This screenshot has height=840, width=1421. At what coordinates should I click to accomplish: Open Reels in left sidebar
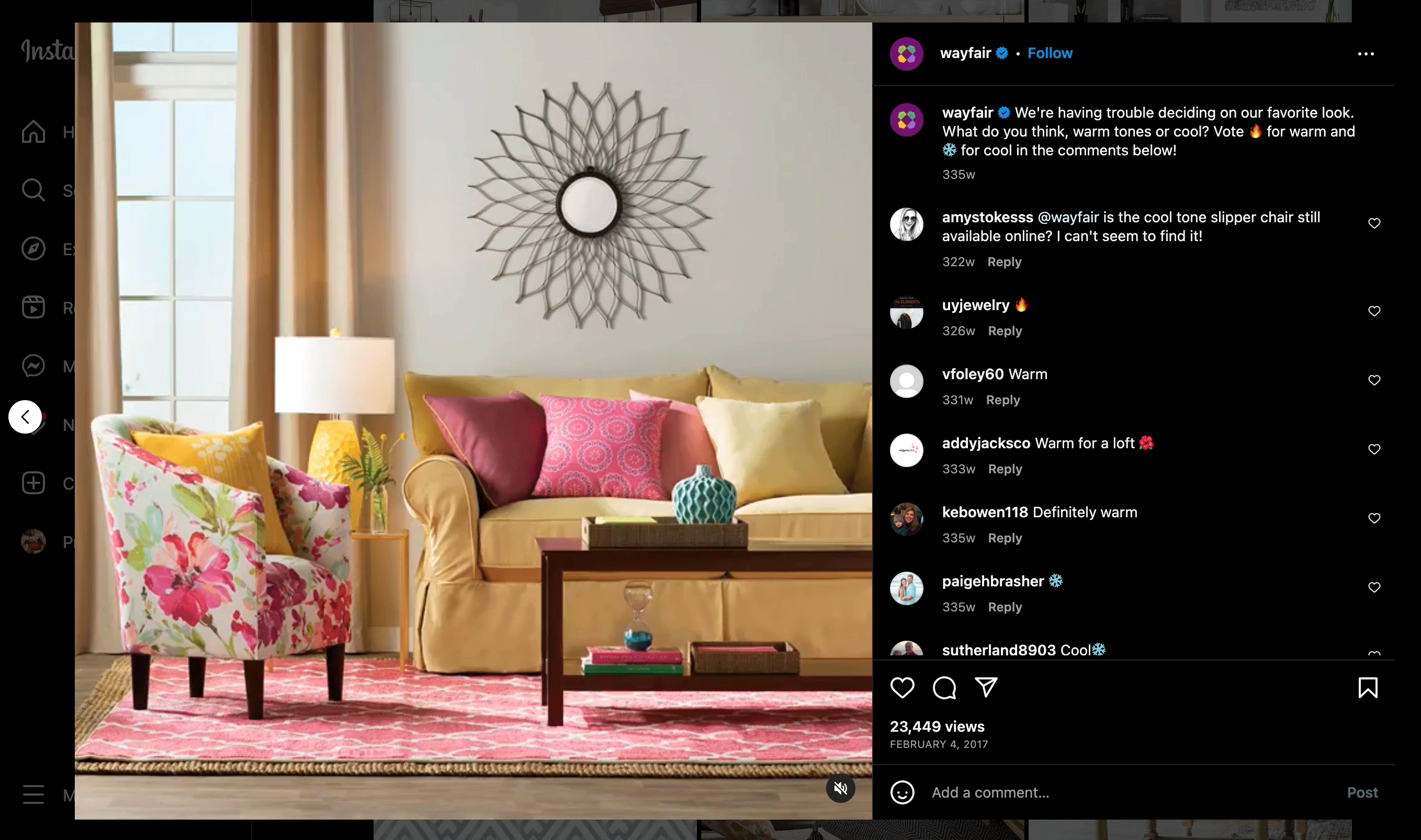(x=33, y=308)
